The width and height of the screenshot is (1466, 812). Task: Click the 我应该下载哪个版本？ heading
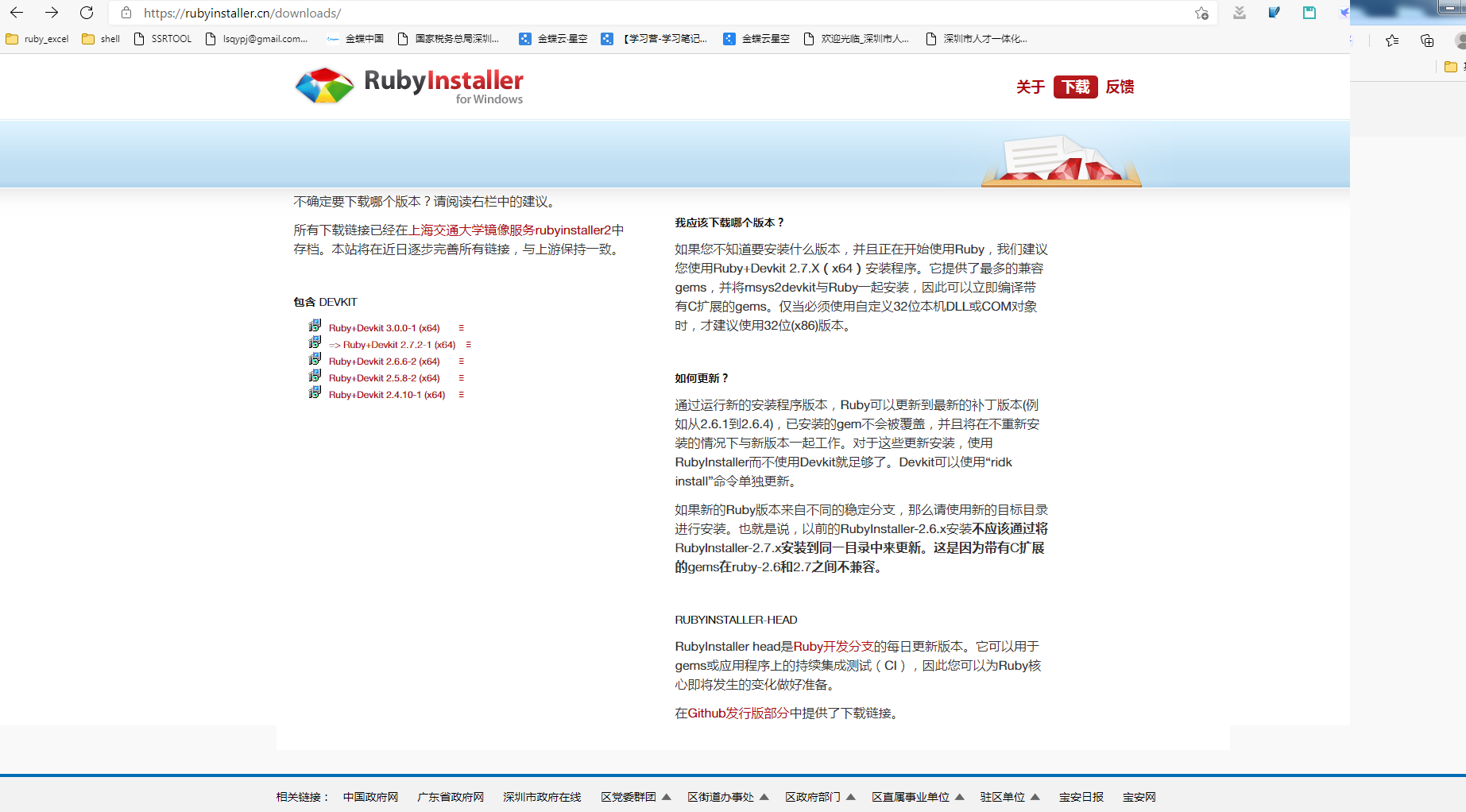point(729,222)
